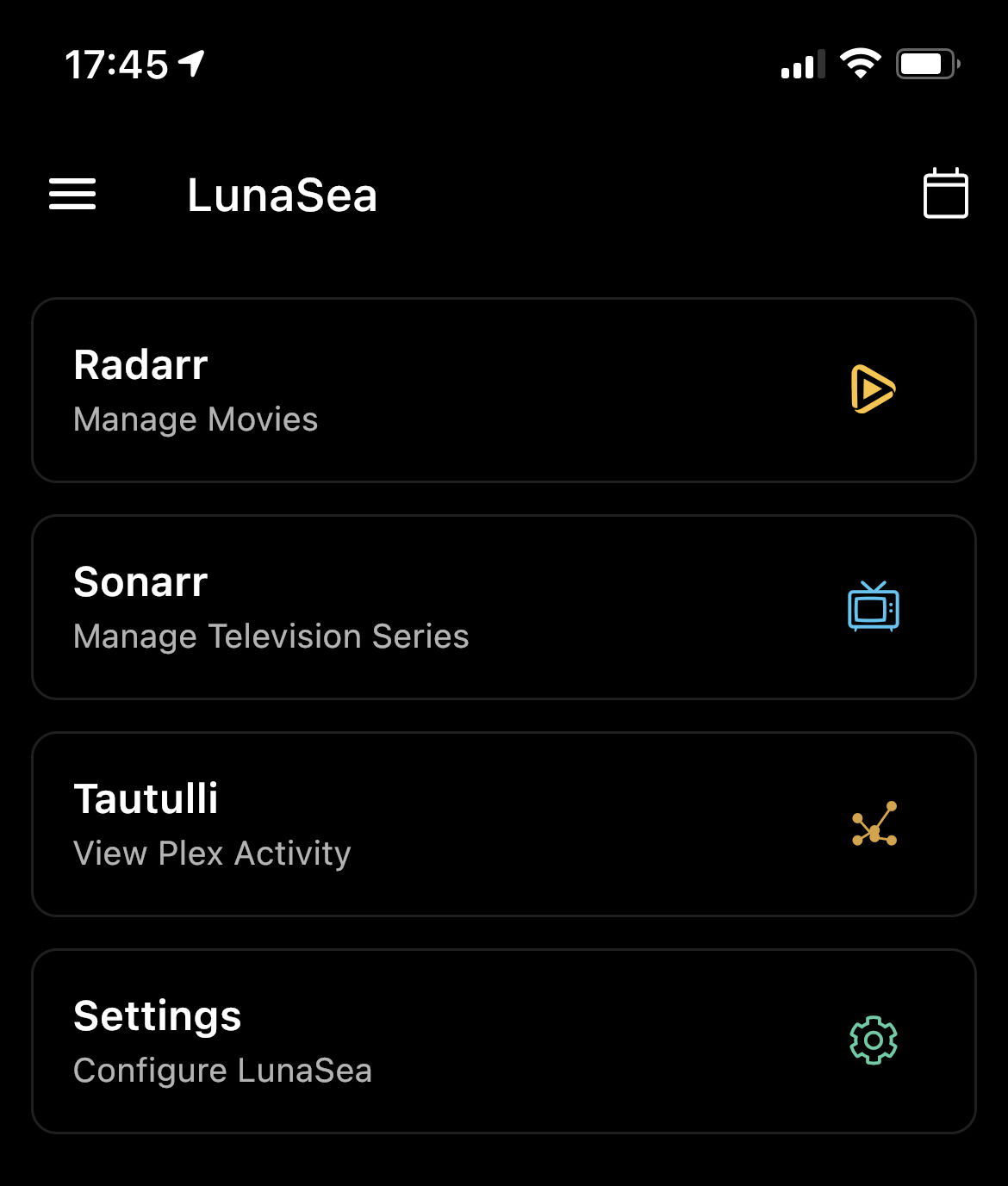Tap the yellow Radarr play icon
This screenshot has width=1008, height=1186.
(x=873, y=389)
